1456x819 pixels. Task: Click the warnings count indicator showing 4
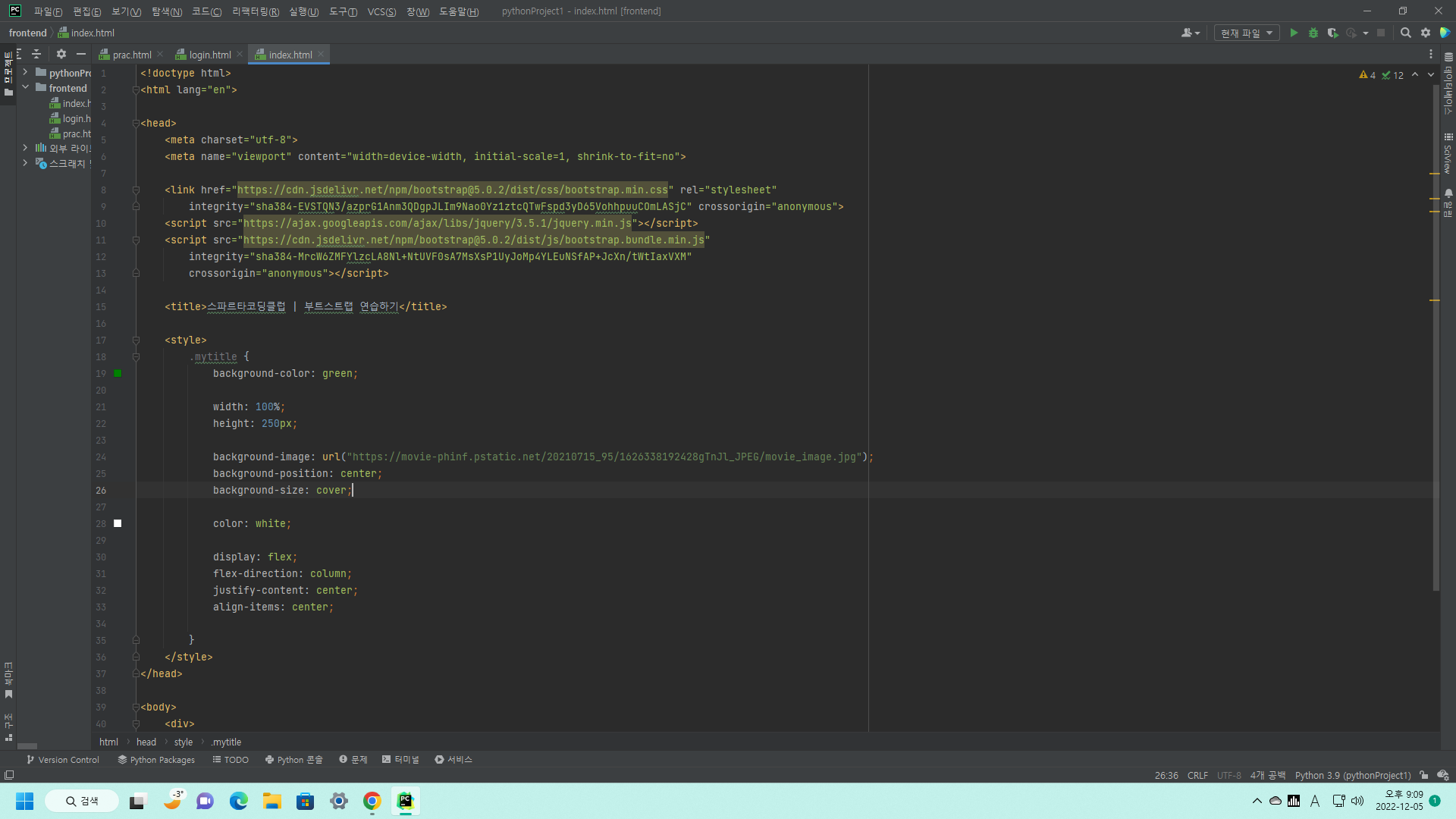(1367, 75)
